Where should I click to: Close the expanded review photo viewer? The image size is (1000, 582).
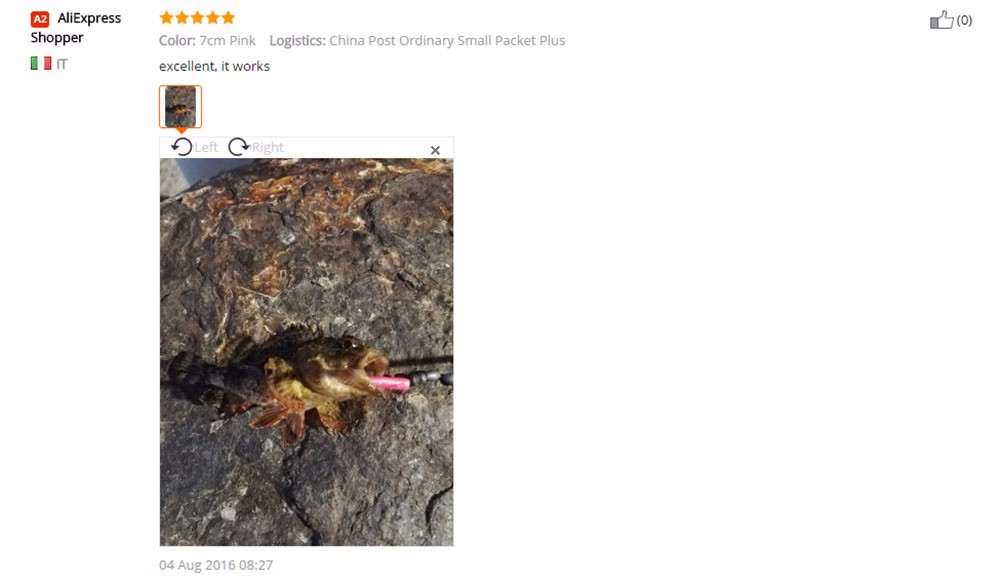click(x=435, y=150)
